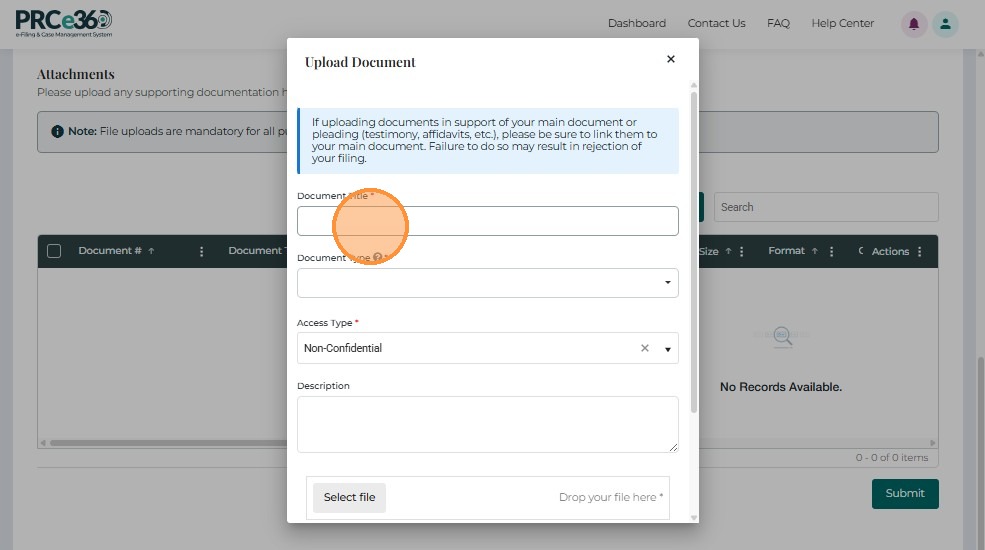Toggle the select-all checkbox in table header
985x550 pixels.
54,251
